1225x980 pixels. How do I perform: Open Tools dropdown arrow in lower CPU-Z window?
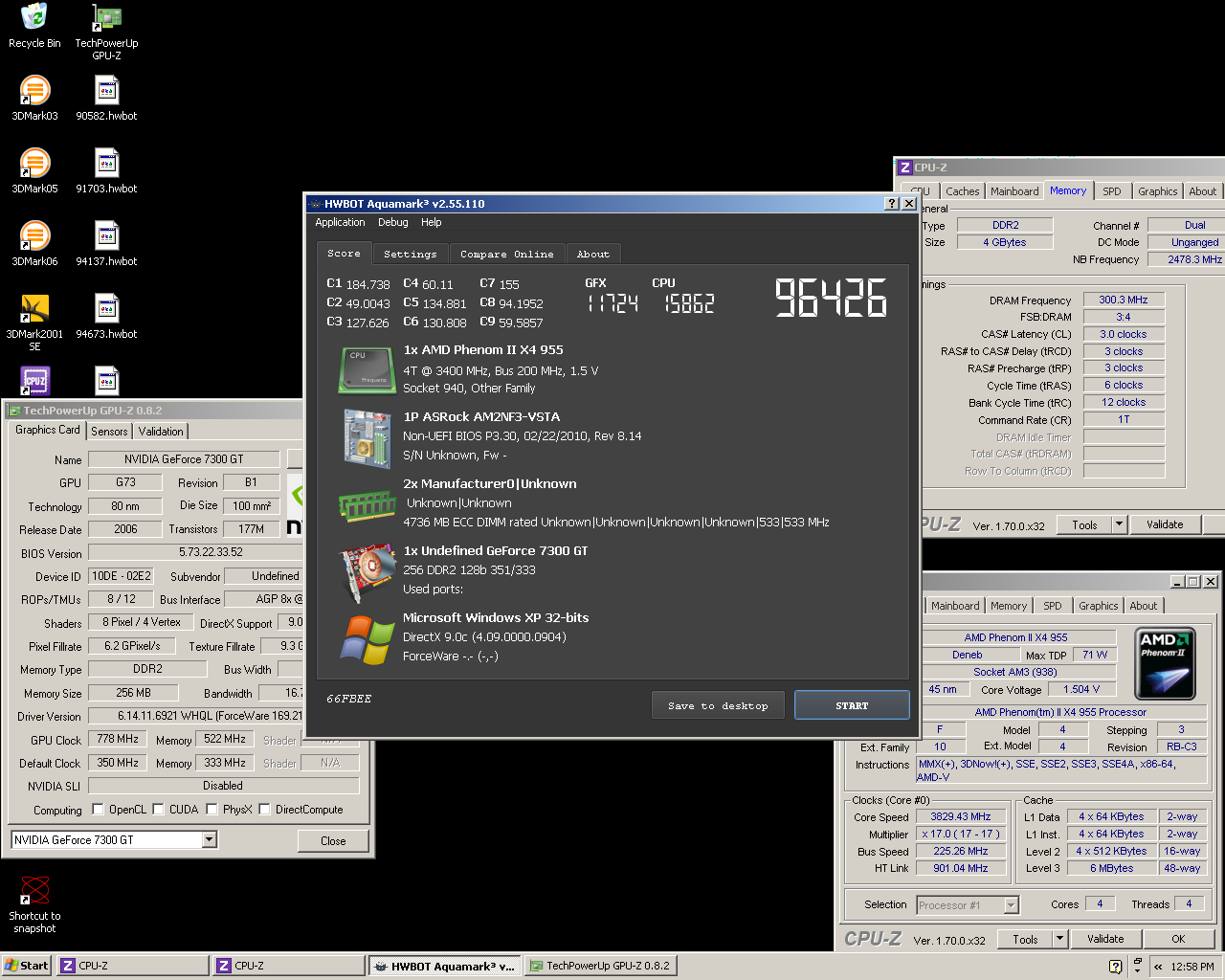coord(1059,939)
